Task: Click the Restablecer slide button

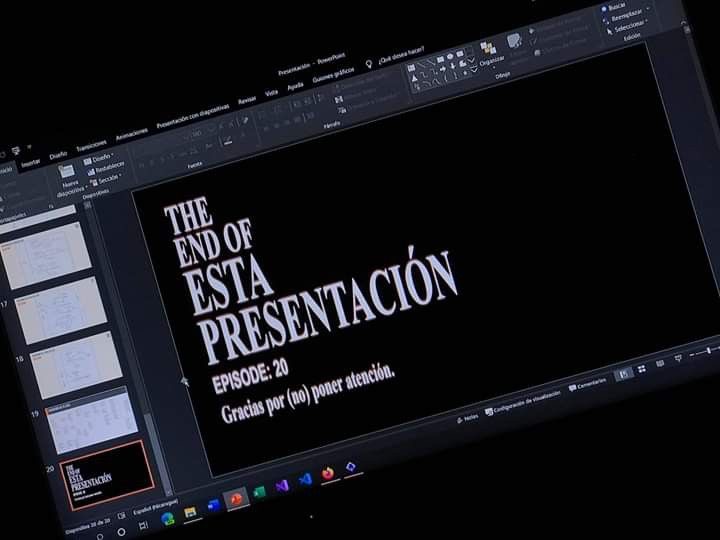Action: [x=105, y=168]
